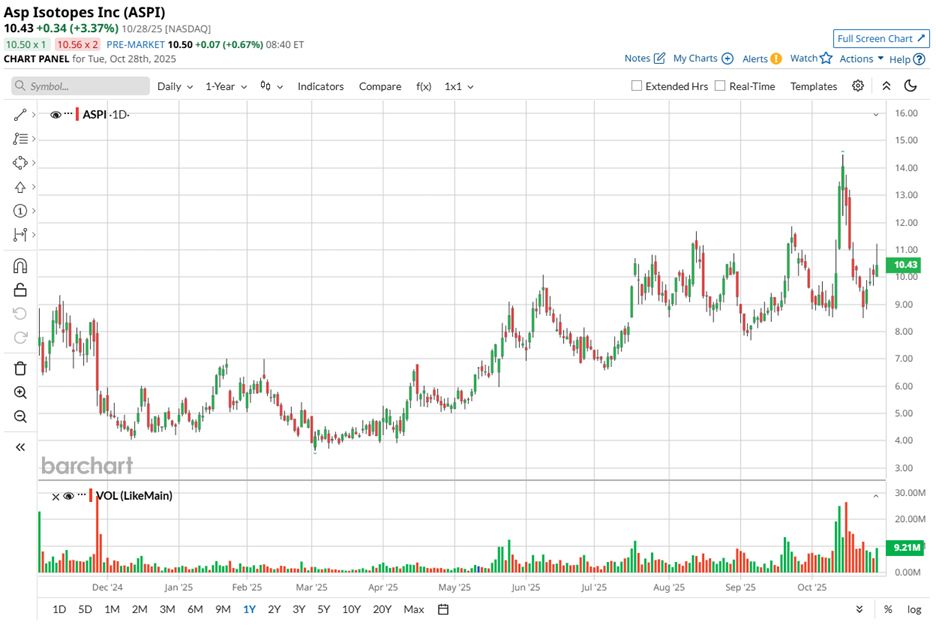The image size is (936, 631).
Task: Select the measure range tool
Action: [20, 235]
